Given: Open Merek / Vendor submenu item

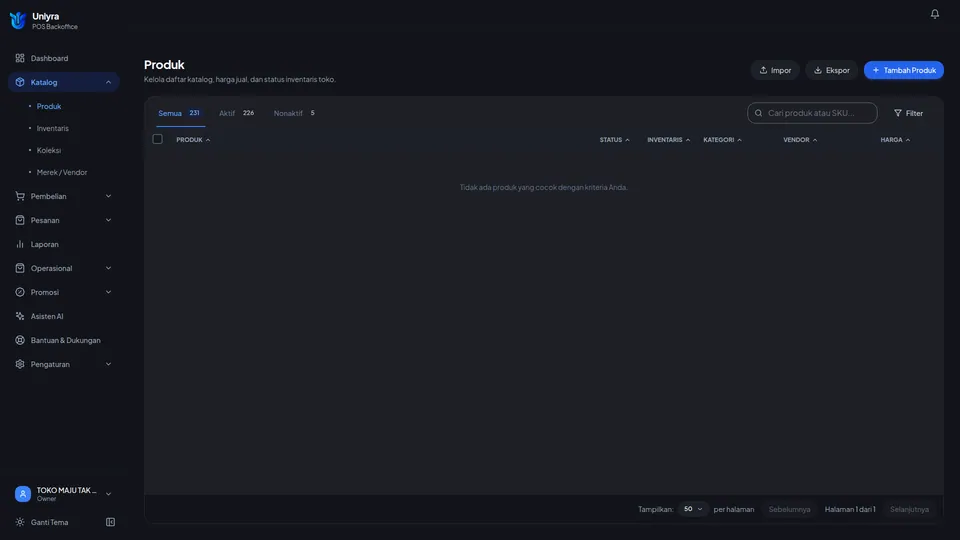Looking at the screenshot, I should [62, 172].
